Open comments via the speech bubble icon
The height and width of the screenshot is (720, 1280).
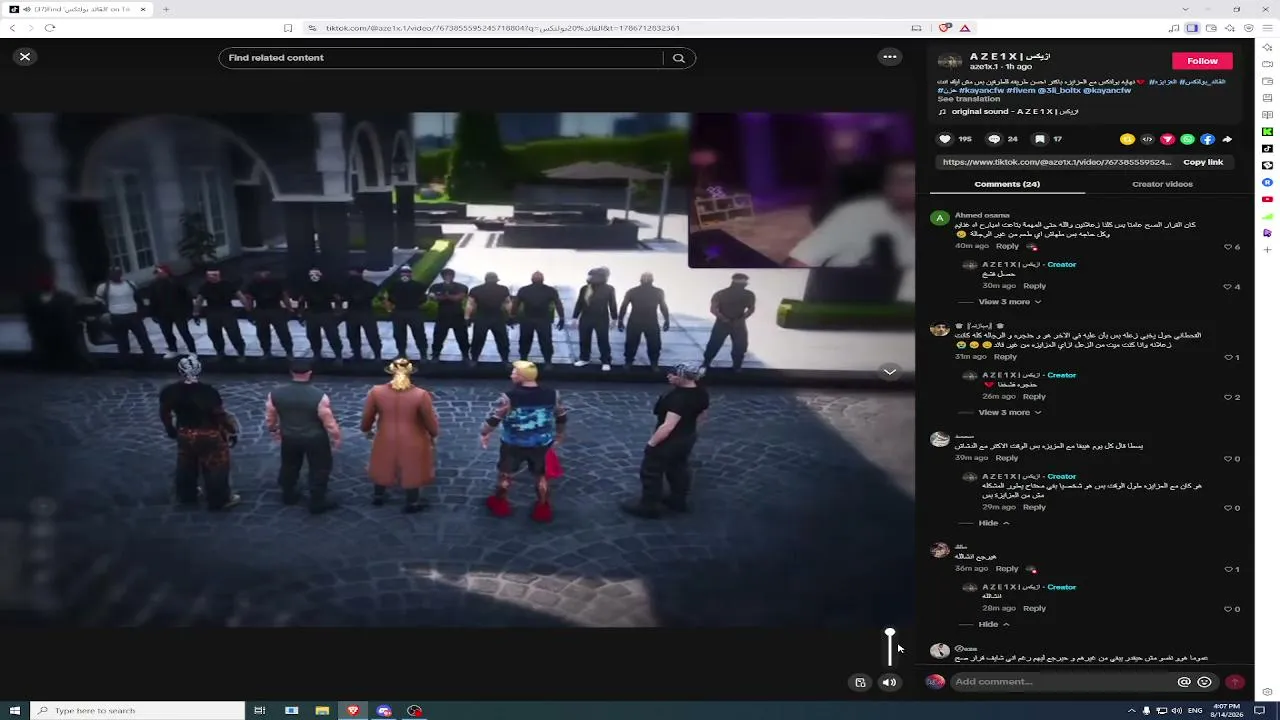994,139
